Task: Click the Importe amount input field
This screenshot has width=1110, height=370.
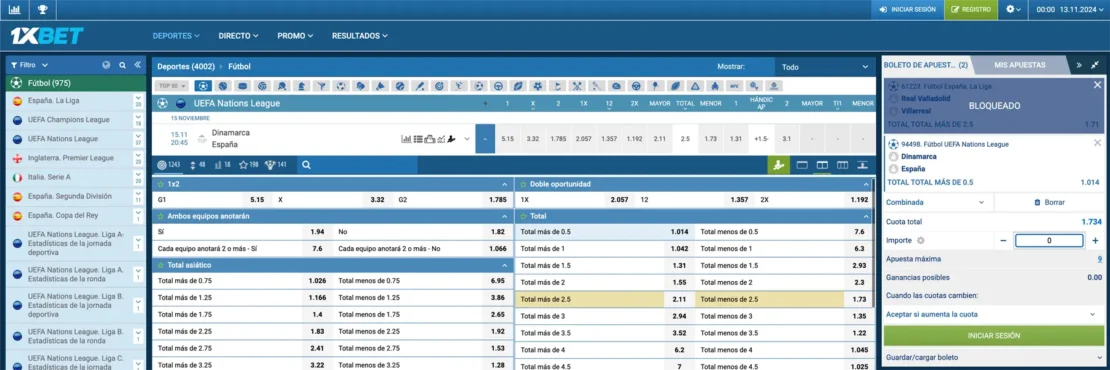Action: coord(1049,241)
